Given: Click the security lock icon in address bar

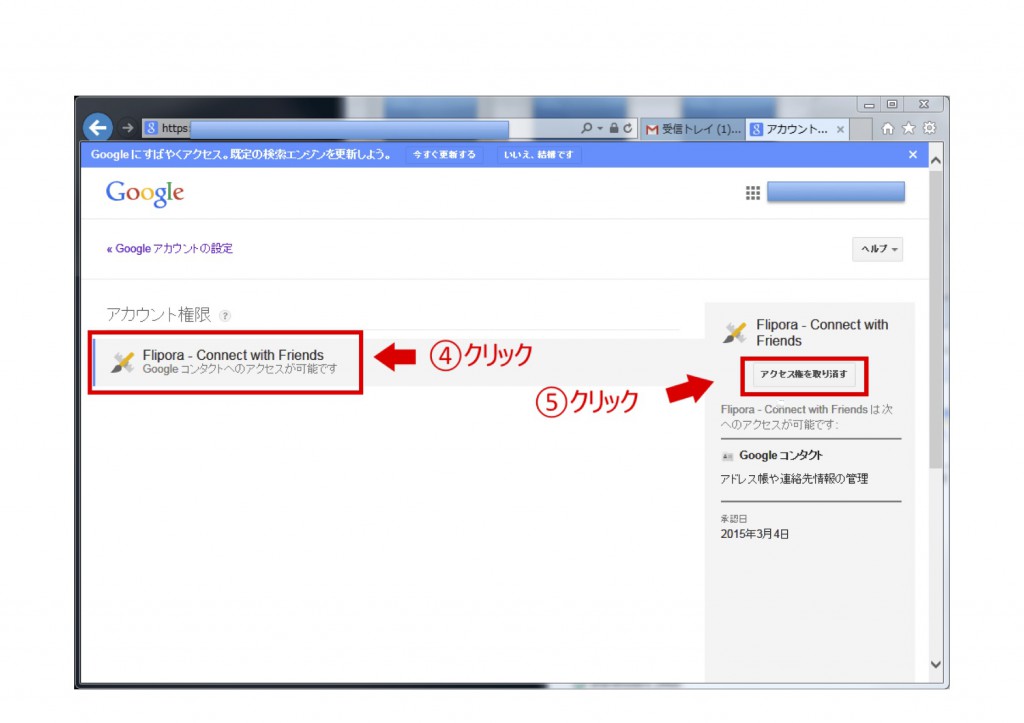Looking at the screenshot, I should click(614, 129).
